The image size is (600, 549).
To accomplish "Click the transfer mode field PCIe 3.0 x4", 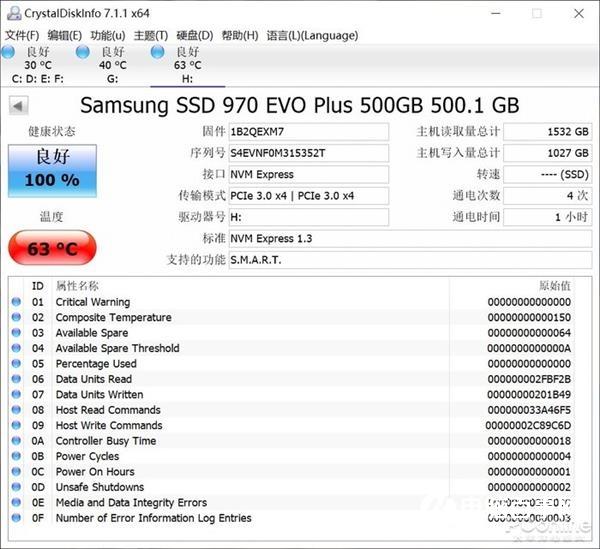I will pyautogui.click(x=308, y=196).
